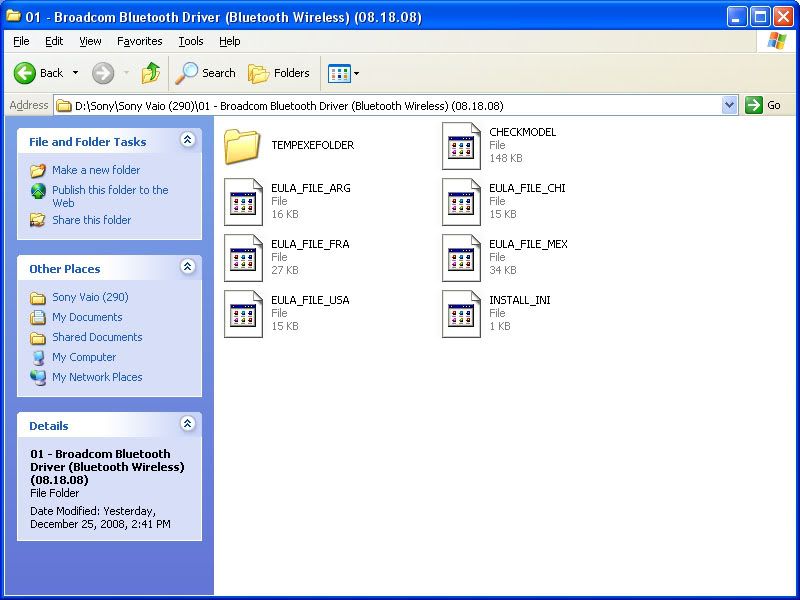Open the Search tool in toolbar

coord(206,73)
